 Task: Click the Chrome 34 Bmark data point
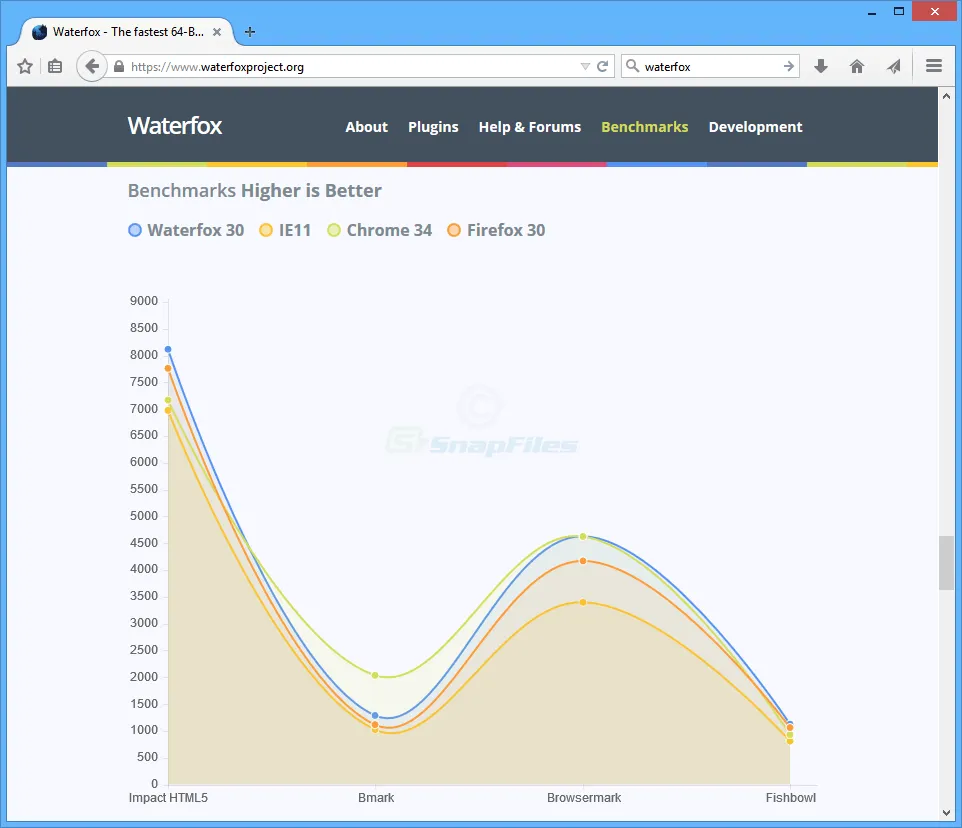pos(375,675)
